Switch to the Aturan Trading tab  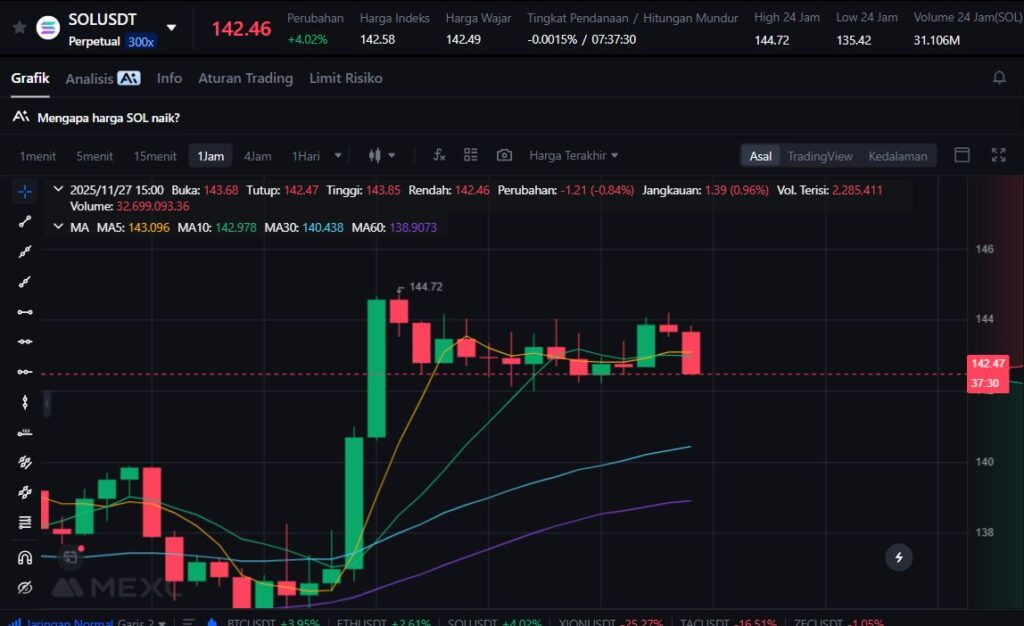tap(245, 78)
